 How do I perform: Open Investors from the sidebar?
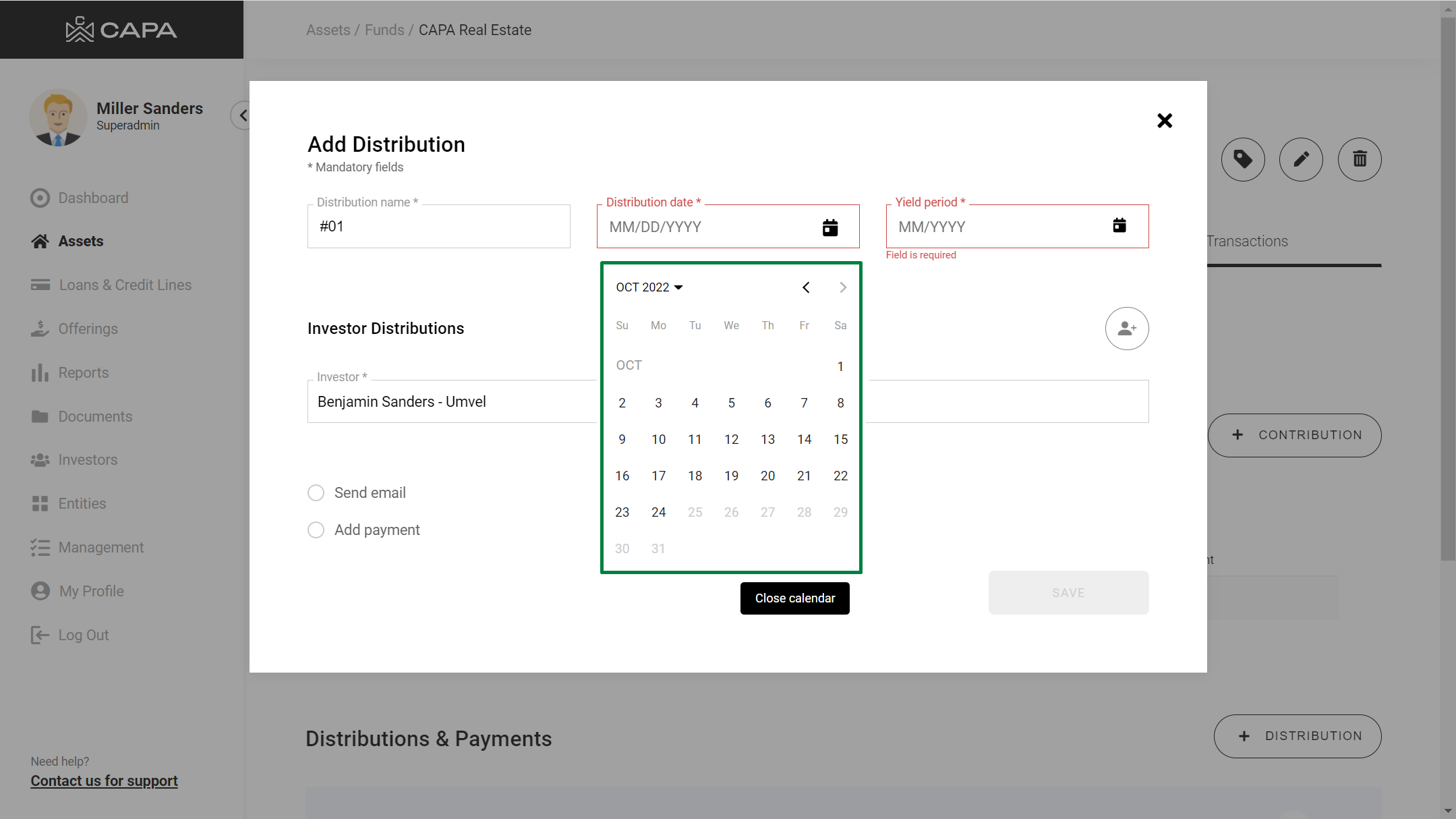[x=88, y=459]
